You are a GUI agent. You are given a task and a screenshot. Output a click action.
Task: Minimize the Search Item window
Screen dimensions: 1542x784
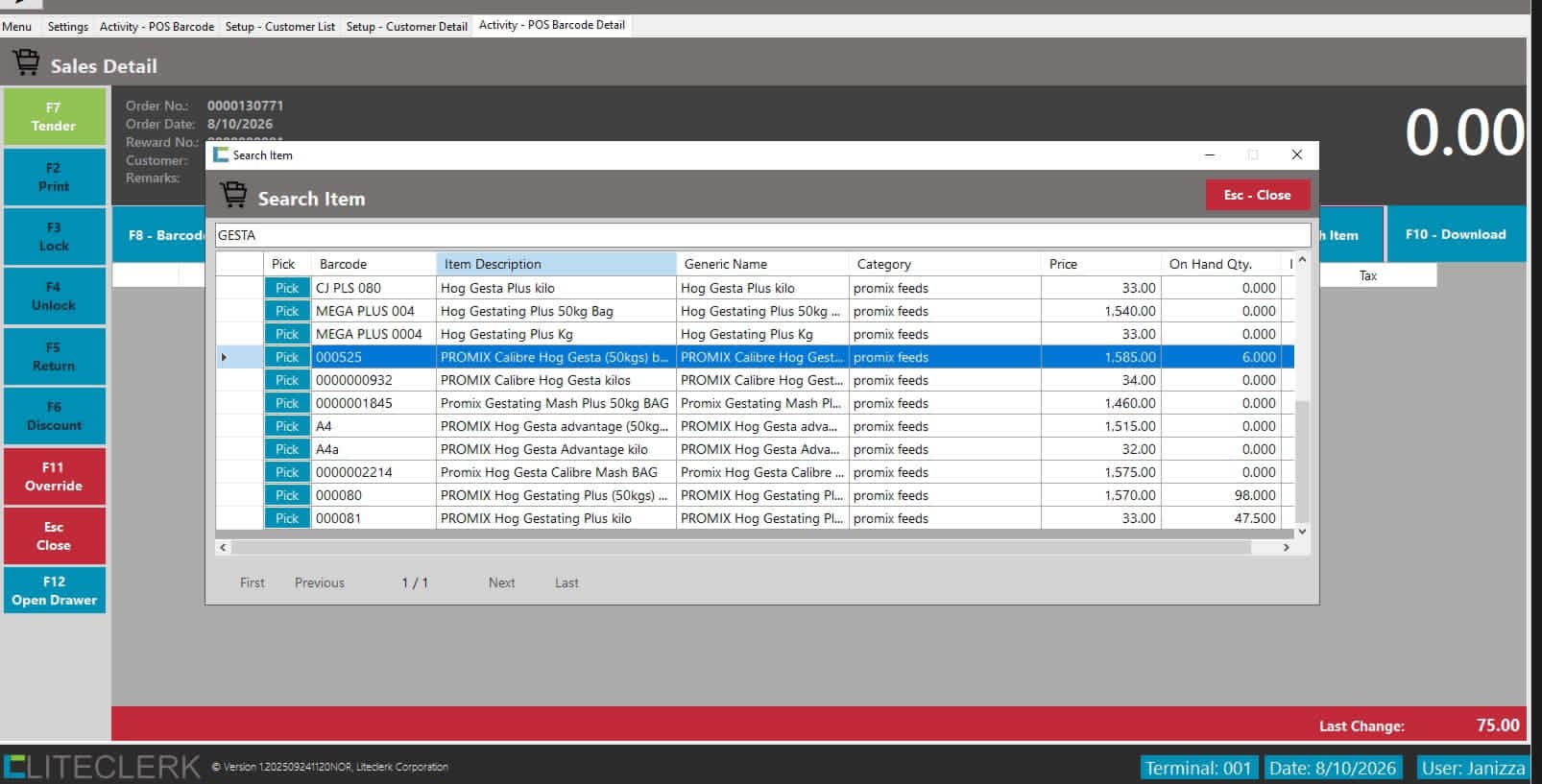point(1210,154)
